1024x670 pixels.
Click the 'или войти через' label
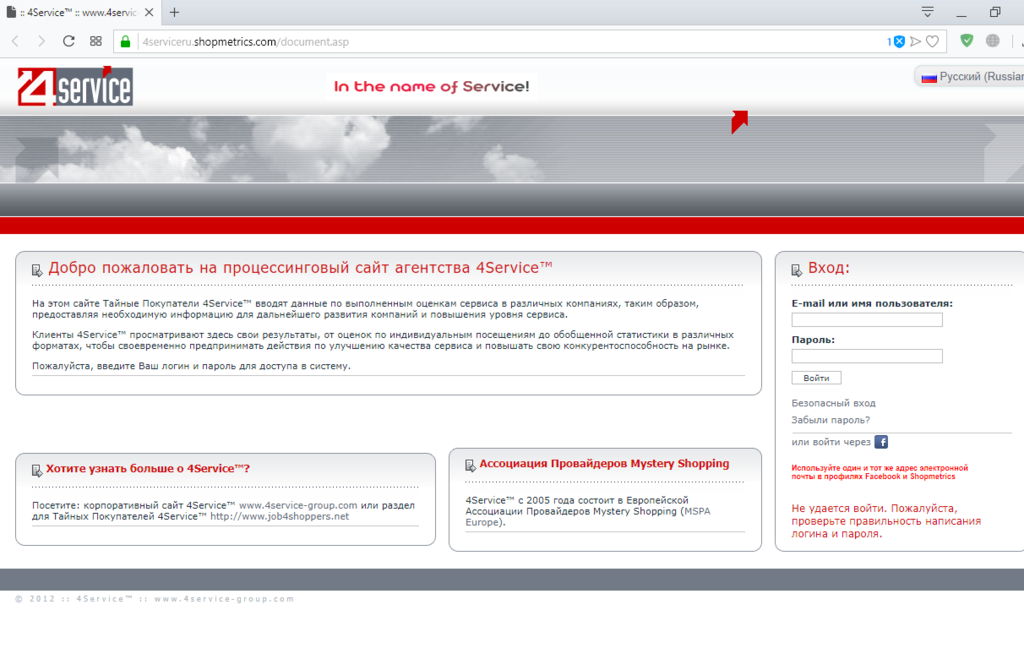pyautogui.click(x=831, y=442)
